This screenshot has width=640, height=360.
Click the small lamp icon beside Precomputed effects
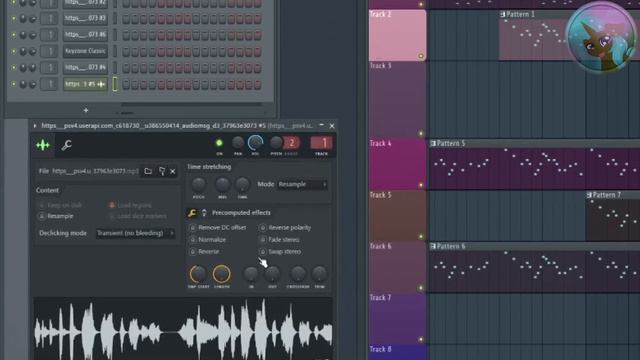(204, 213)
